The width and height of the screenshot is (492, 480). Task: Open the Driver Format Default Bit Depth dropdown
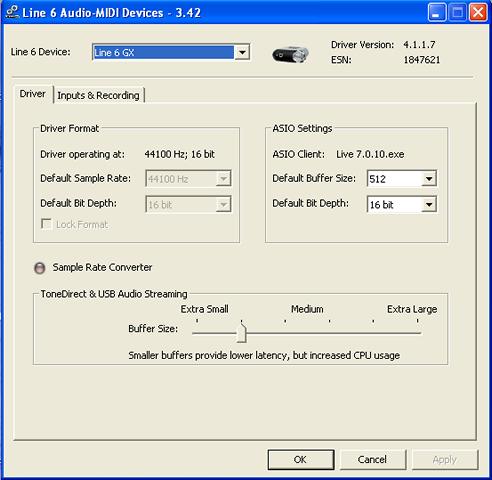(223, 204)
